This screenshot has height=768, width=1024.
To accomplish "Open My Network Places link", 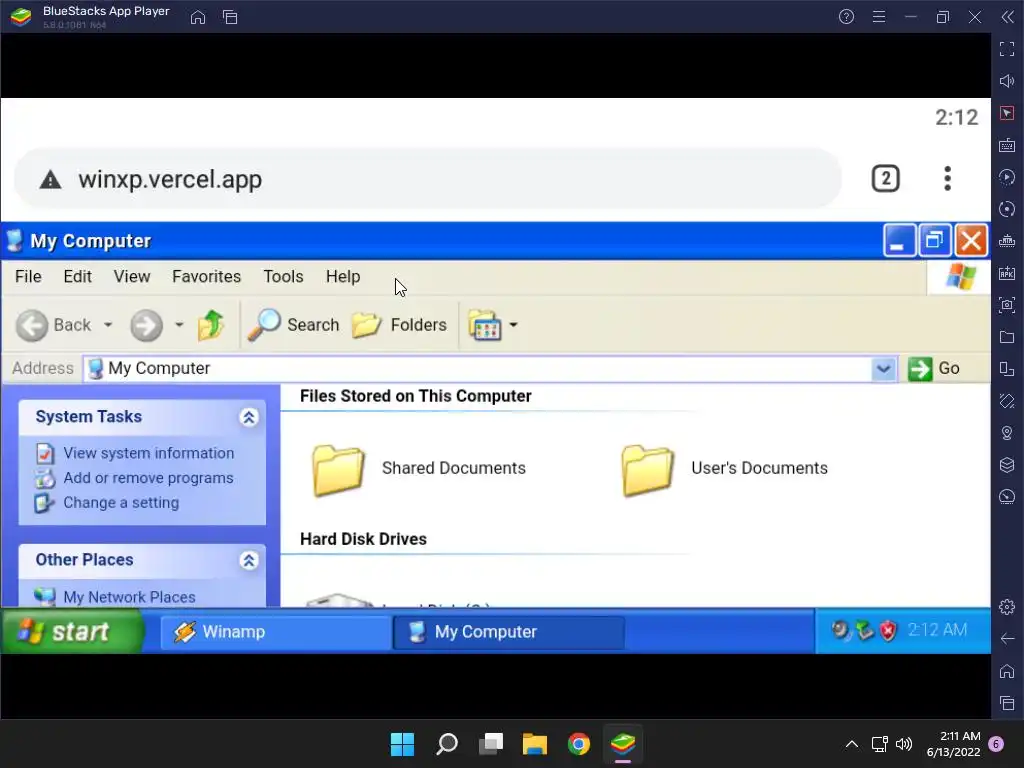I will (x=129, y=597).
